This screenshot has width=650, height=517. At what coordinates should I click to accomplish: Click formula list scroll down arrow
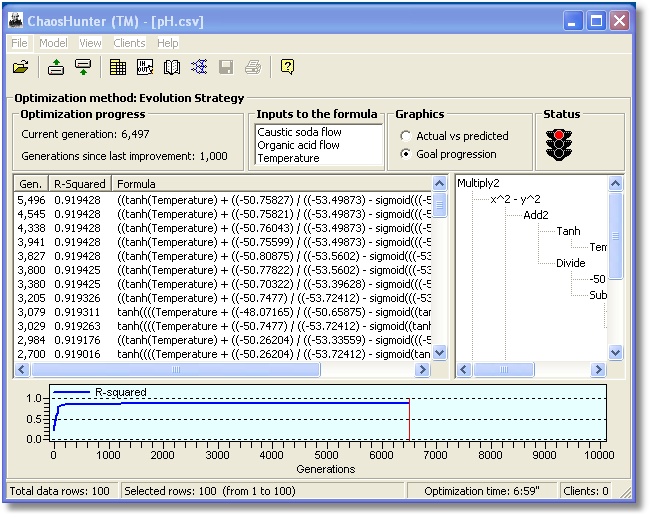[439, 353]
